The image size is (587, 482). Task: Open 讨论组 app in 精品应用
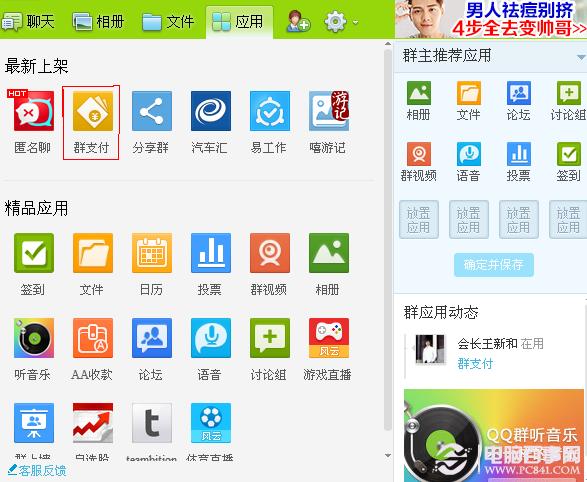(x=270, y=338)
